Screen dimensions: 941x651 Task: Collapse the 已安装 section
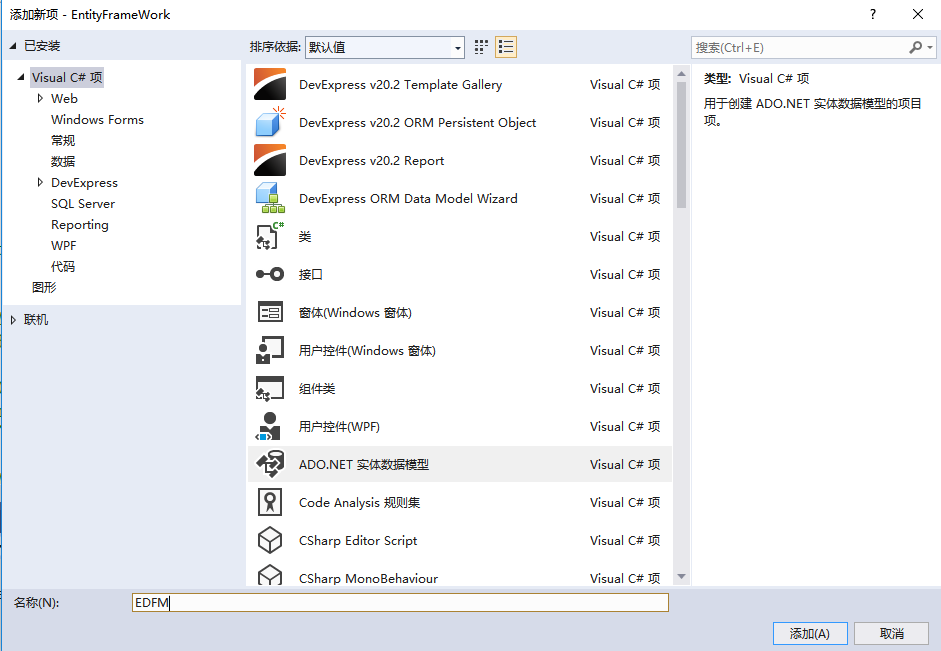(13, 46)
